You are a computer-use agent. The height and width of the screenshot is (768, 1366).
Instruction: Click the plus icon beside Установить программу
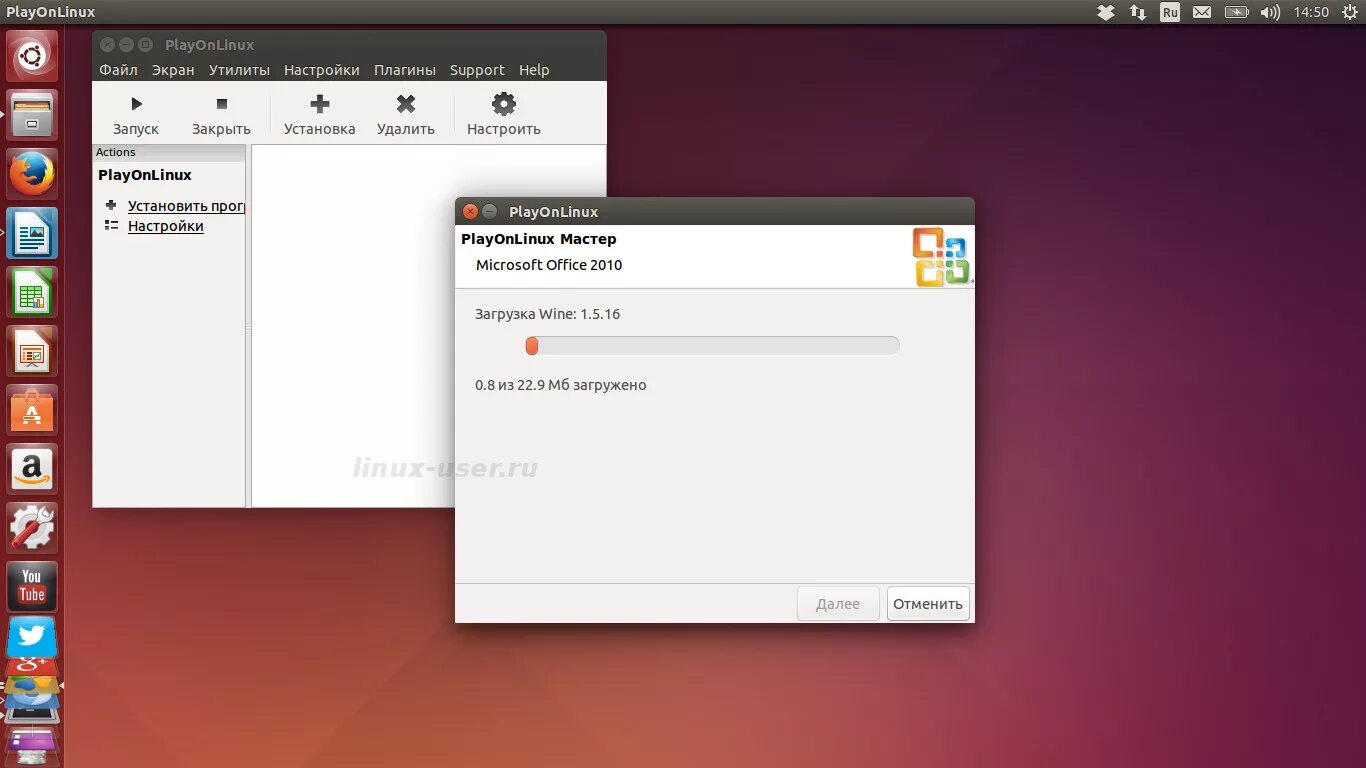111,205
